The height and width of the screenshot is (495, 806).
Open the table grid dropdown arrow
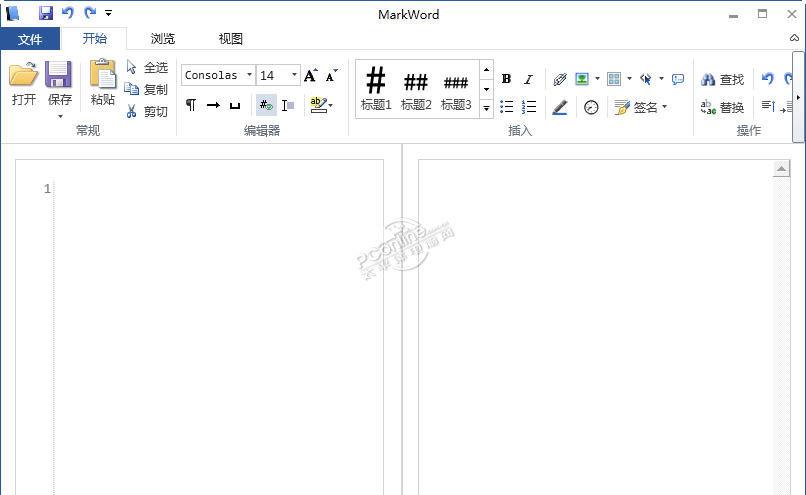(x=630, y=79)
